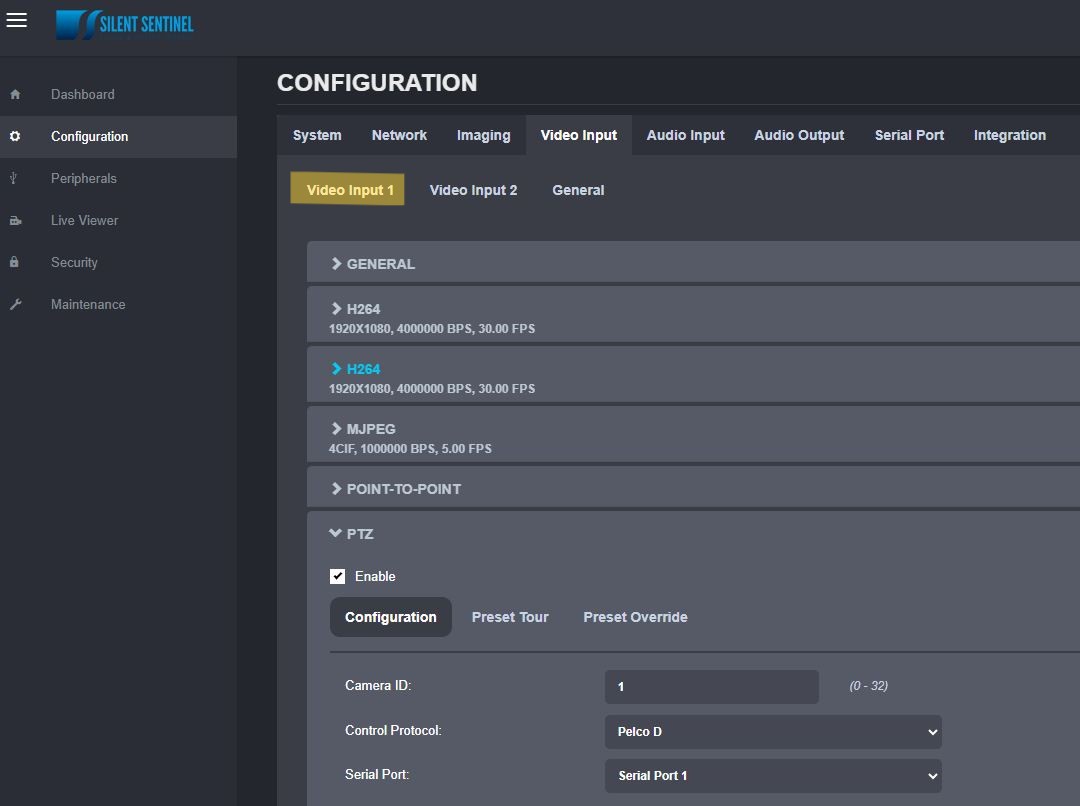Click the "Control Protocol:" label
The image size is (1080, 806).
[393, 730]
